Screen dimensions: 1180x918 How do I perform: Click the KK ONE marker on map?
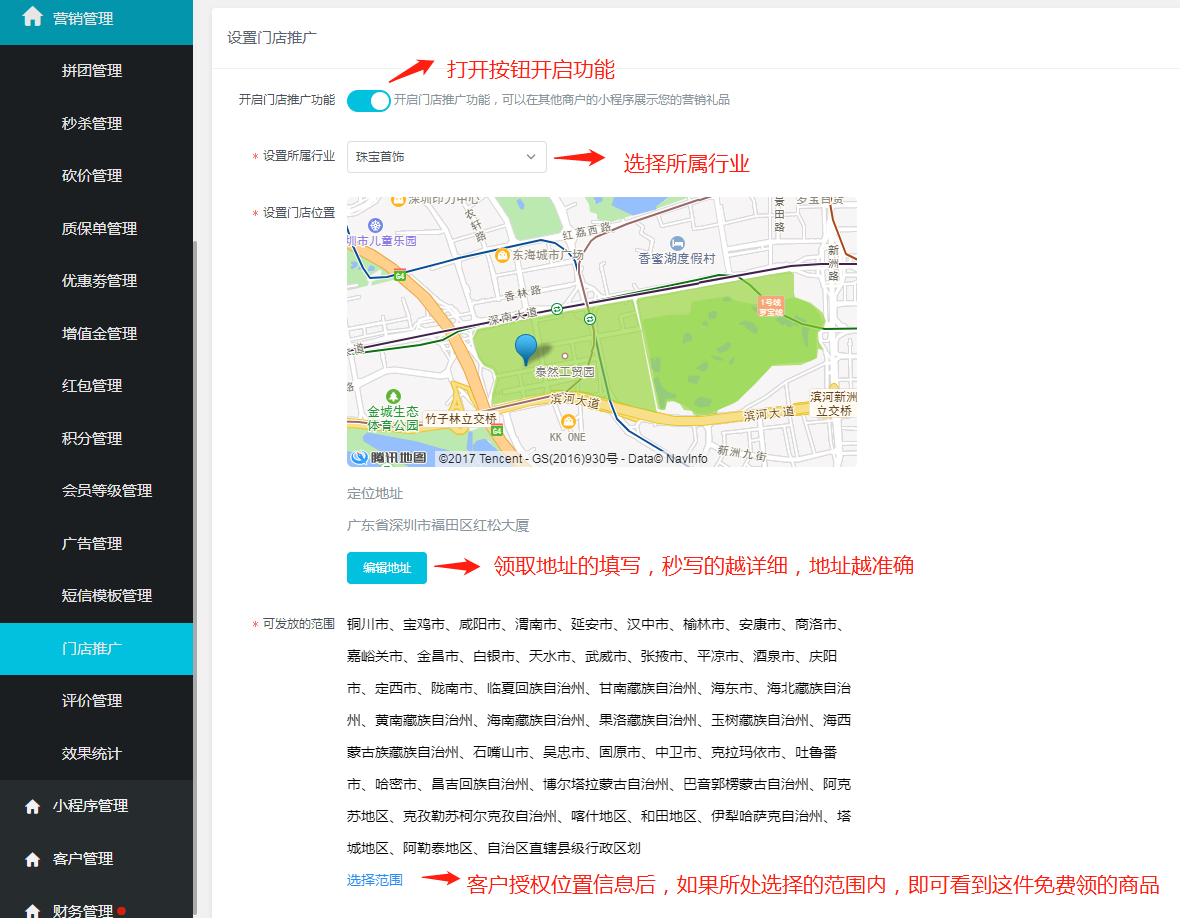click(x=568, y=421)
